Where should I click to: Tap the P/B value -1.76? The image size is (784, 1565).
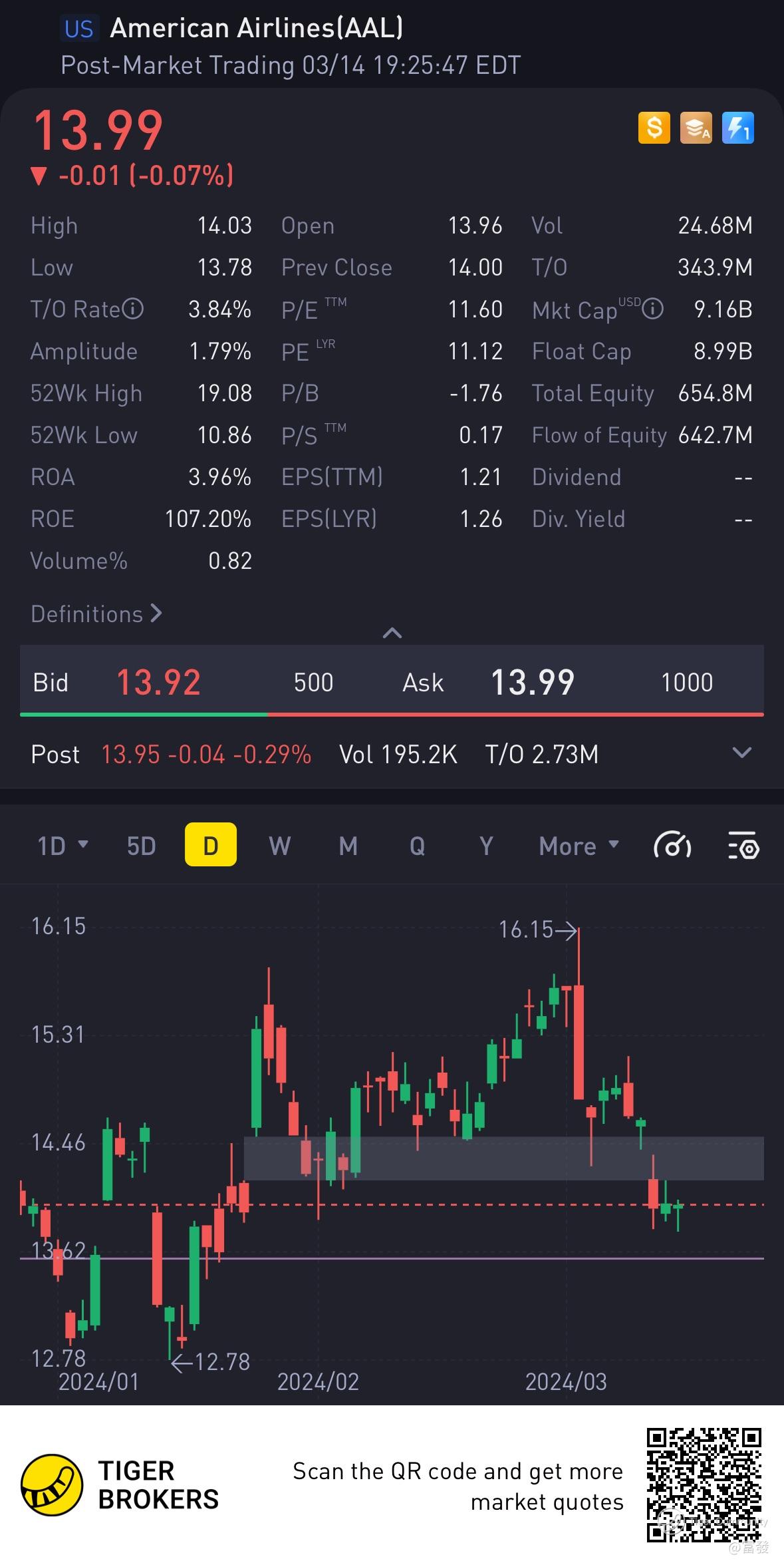click(476, 393)
